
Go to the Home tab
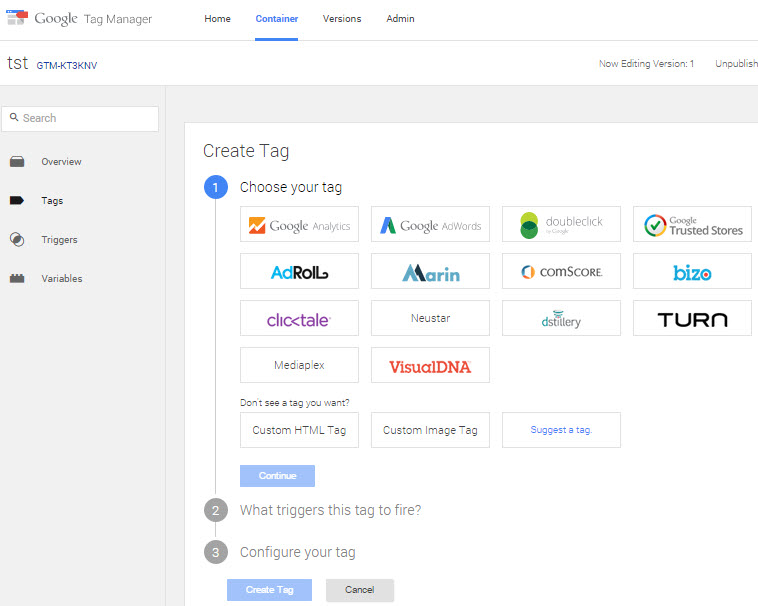click(218, 19)
